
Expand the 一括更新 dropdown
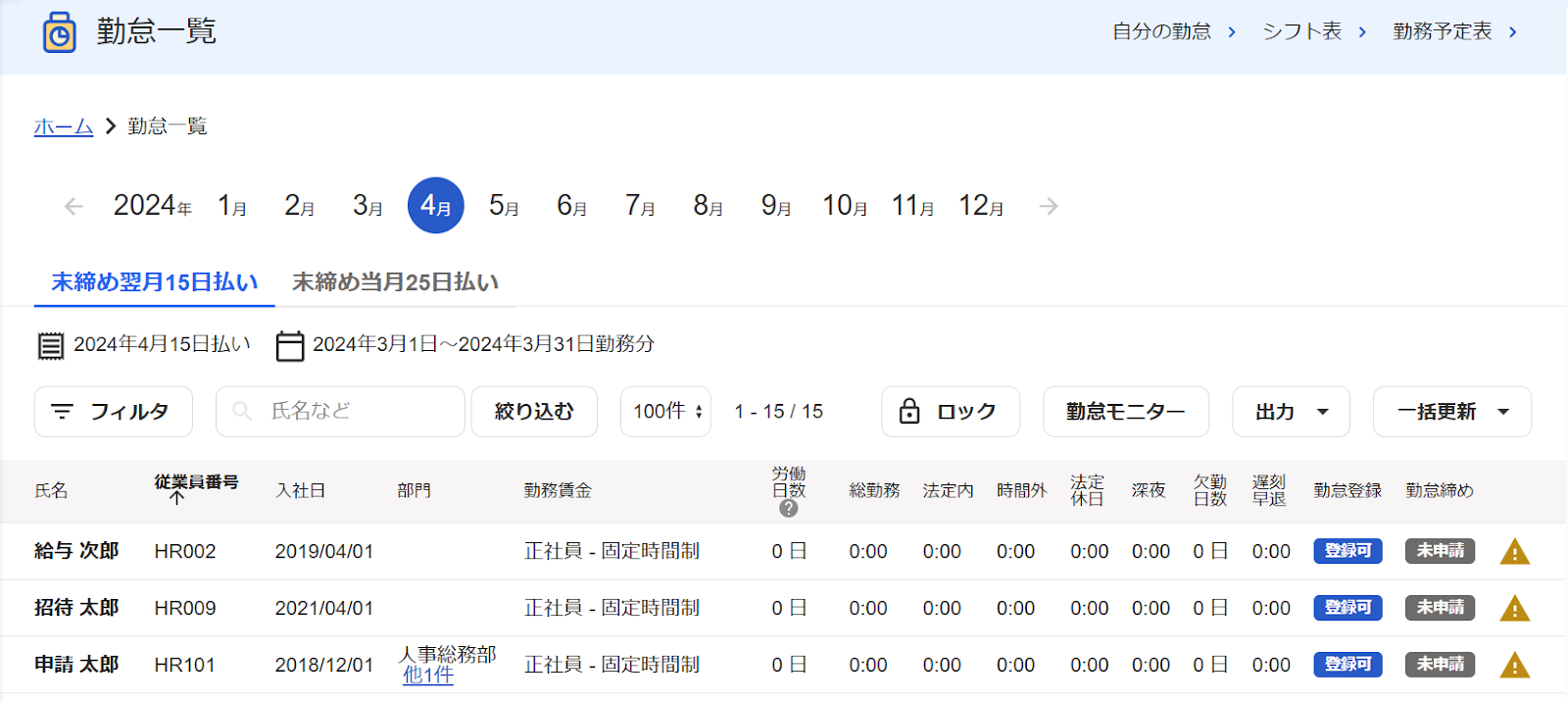(1452, 412)
